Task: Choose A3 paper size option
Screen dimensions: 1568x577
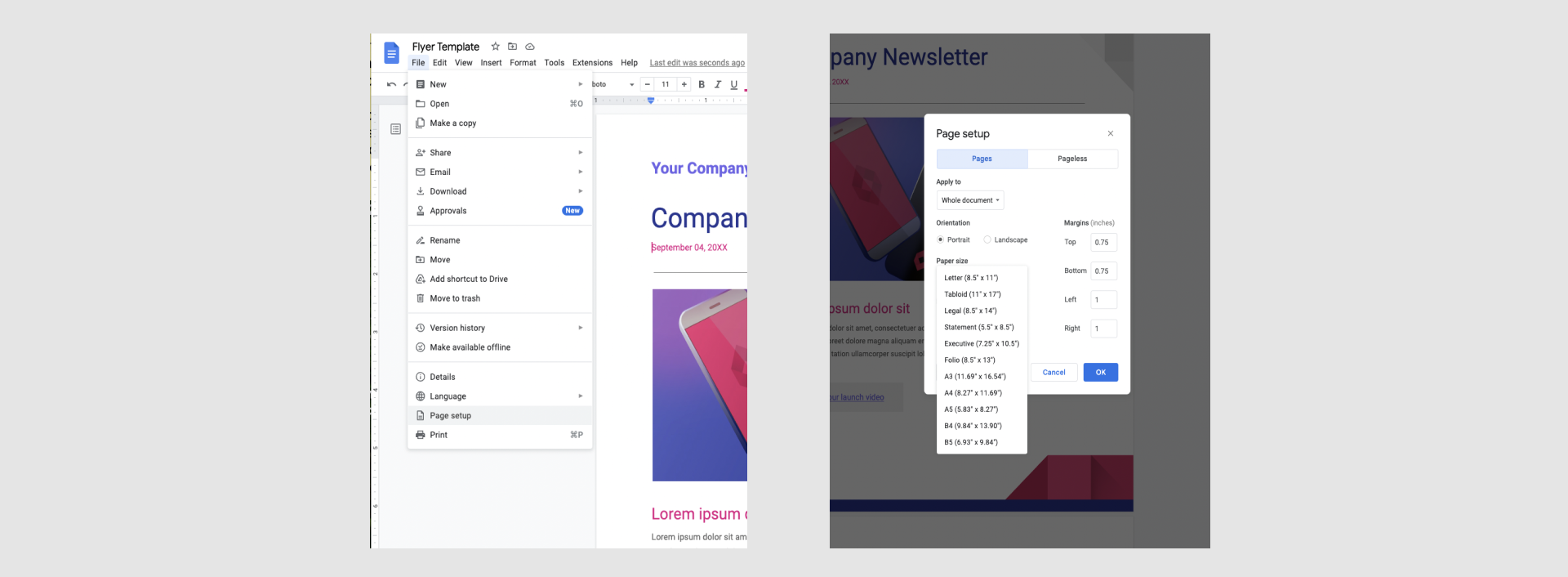Action: (x=982, y=377)
